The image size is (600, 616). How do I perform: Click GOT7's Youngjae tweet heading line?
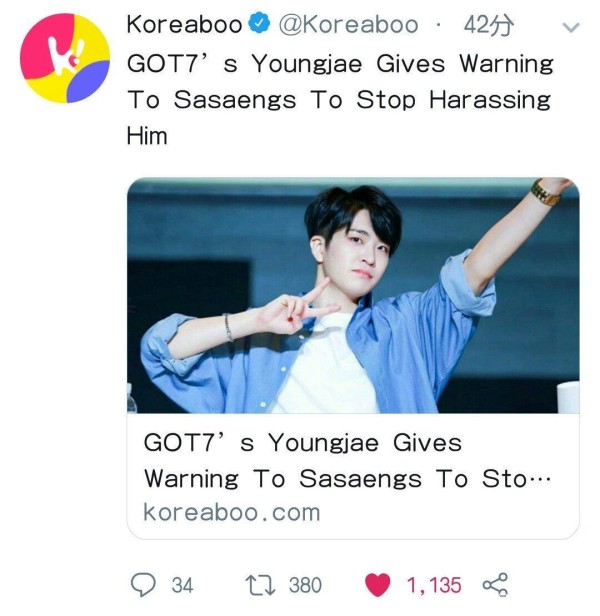pos(340,64)
